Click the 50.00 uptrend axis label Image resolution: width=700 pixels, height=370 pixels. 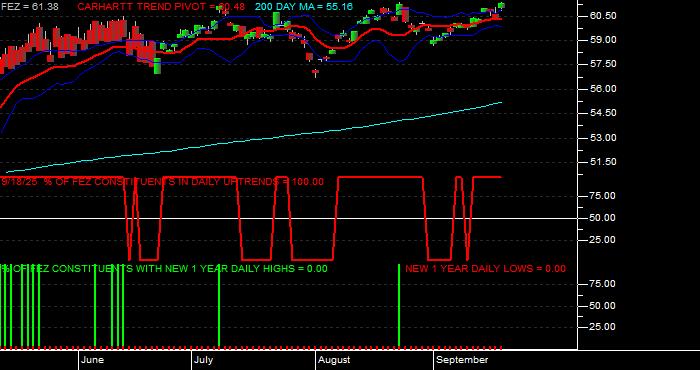603,218
